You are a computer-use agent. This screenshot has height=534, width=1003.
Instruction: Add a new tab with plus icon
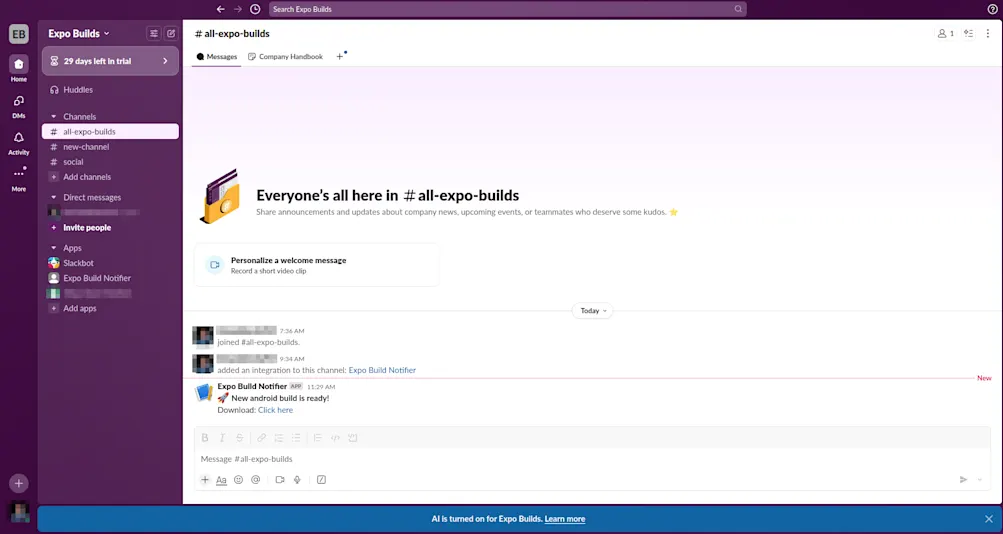tap(340, 56)
